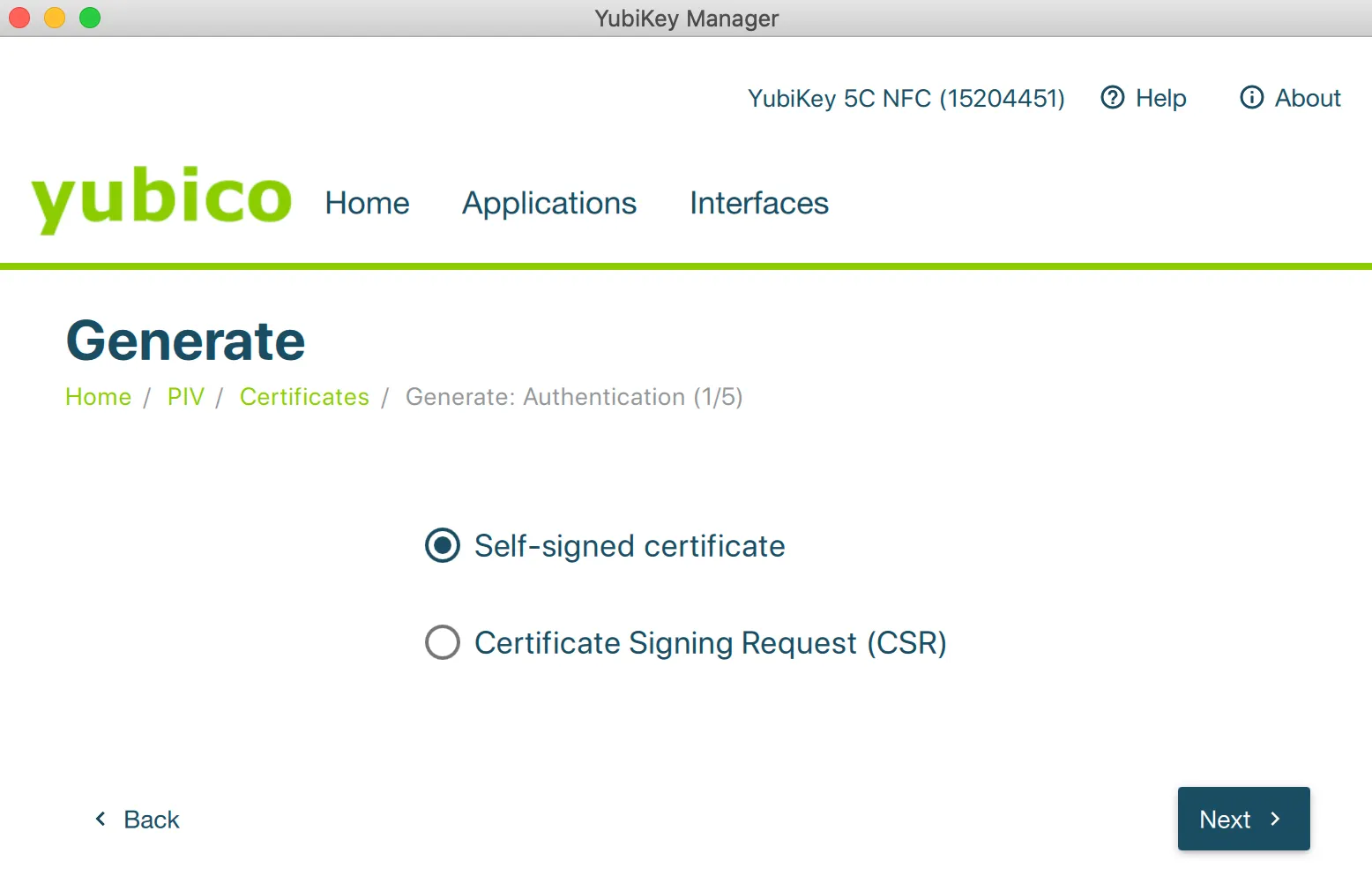Screen dimensions: 1372x891
Task: Navigate to PIV in the breadcrumb
Action: click(185, 397)
